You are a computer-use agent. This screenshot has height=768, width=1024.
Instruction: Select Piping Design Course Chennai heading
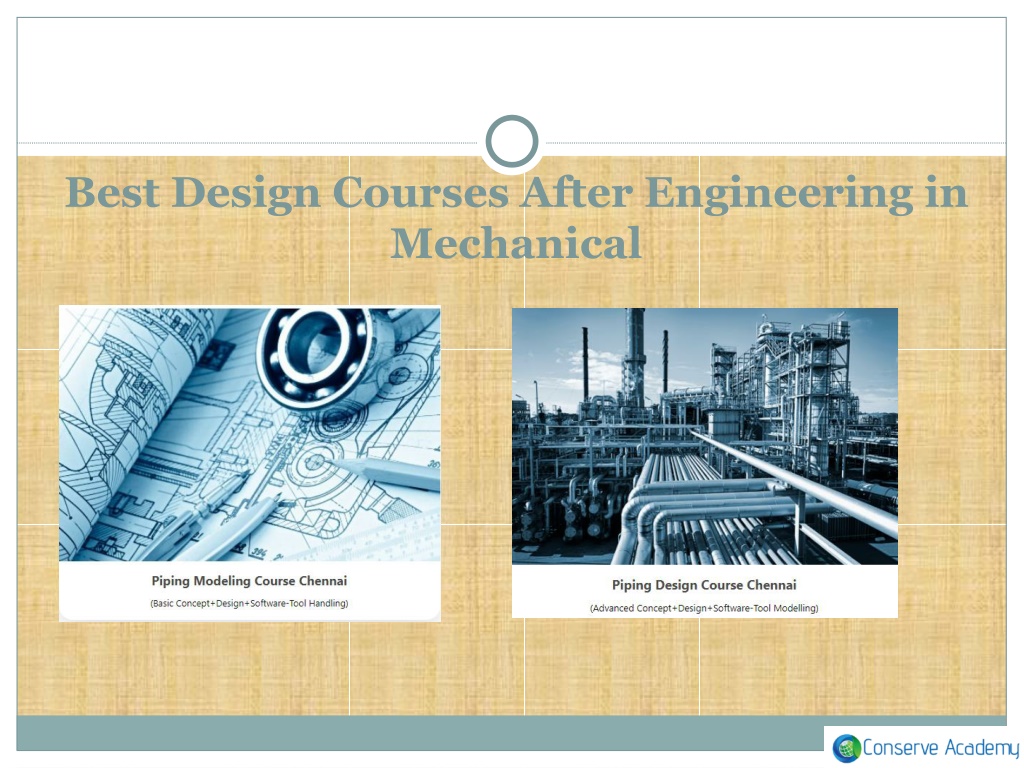coord(704,584)
